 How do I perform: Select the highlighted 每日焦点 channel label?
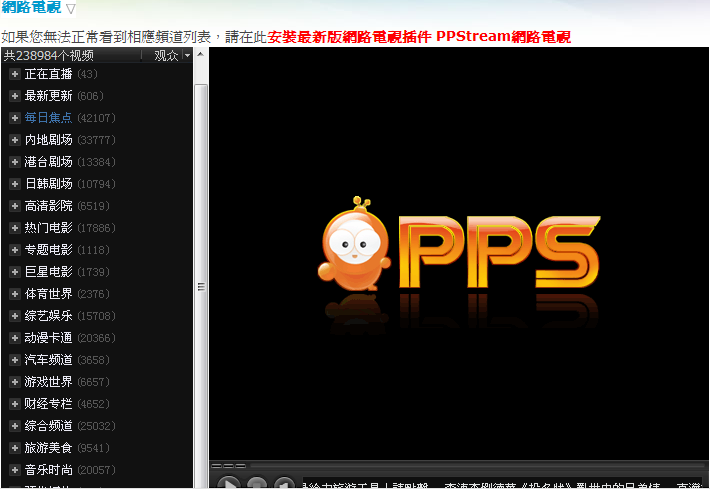point(48,118)
